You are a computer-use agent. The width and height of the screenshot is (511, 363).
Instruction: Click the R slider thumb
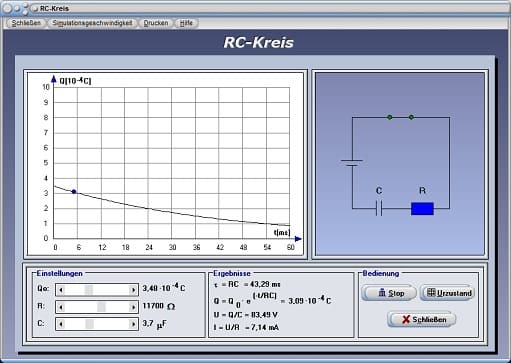pos(101,307)
